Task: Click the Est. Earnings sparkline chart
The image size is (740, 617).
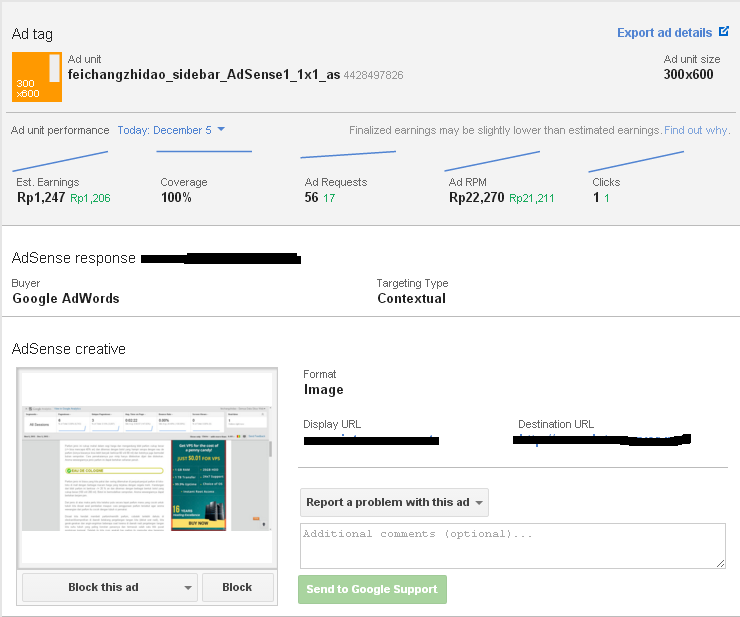Action: pyautogui.click(x=60, y=160)
